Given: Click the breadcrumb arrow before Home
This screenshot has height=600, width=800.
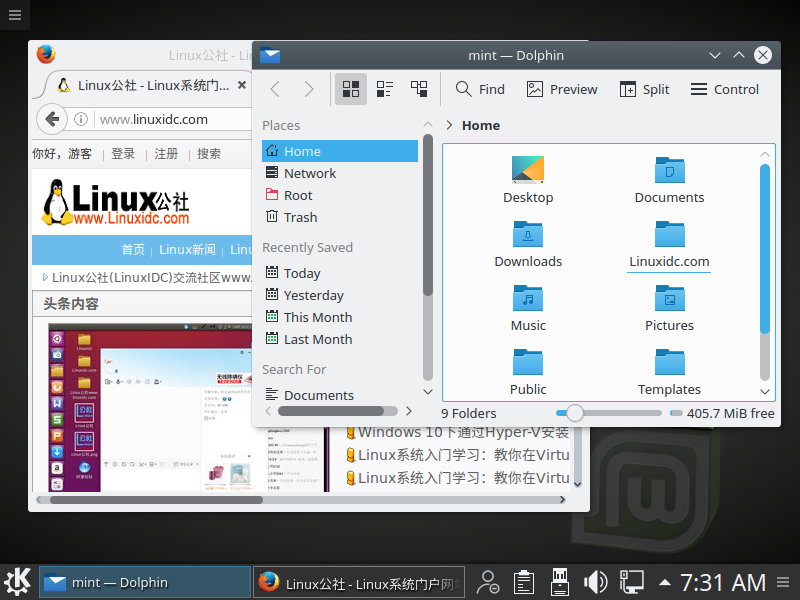Looking at the screenshot, I should click(449, 125).
